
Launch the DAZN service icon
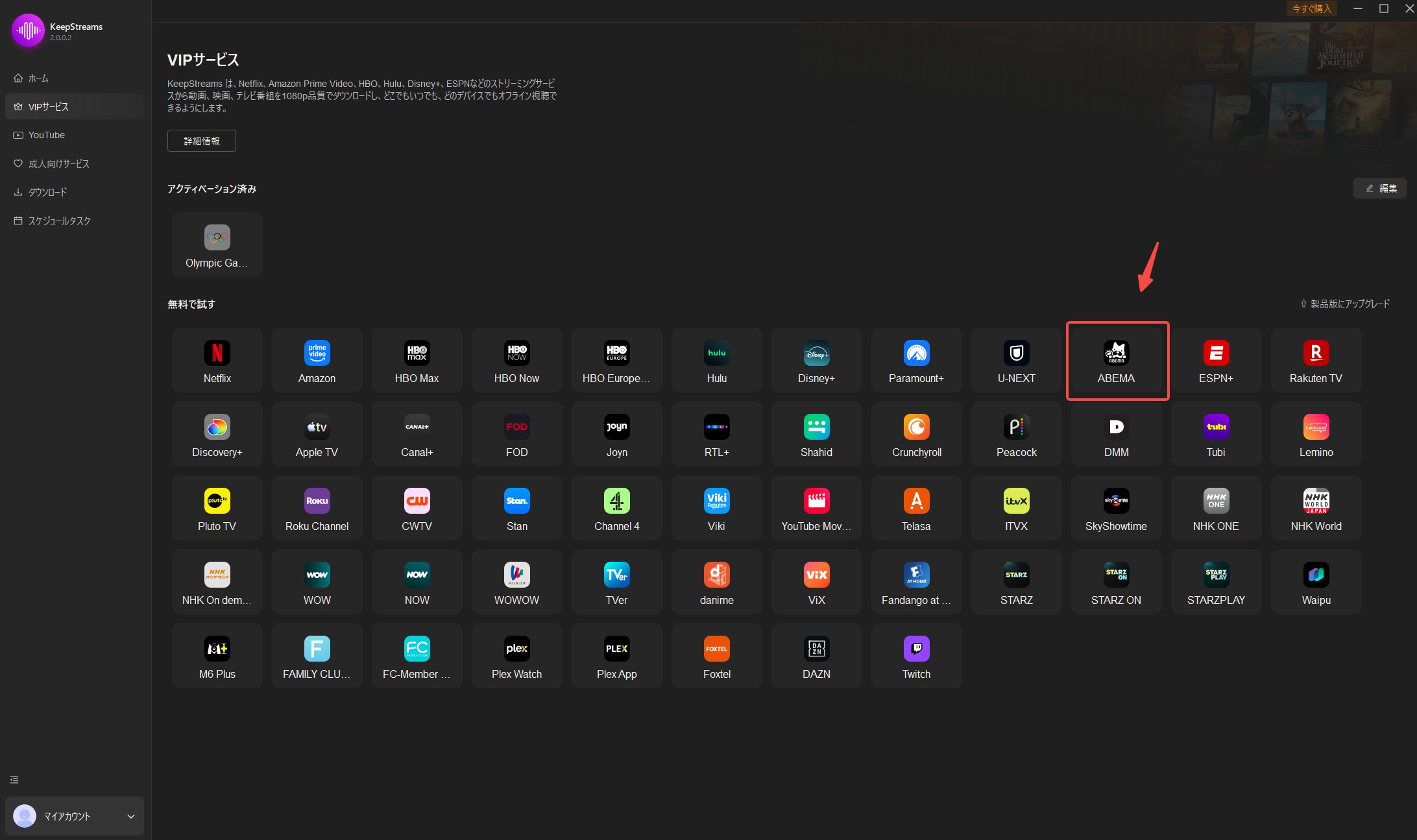816,656
